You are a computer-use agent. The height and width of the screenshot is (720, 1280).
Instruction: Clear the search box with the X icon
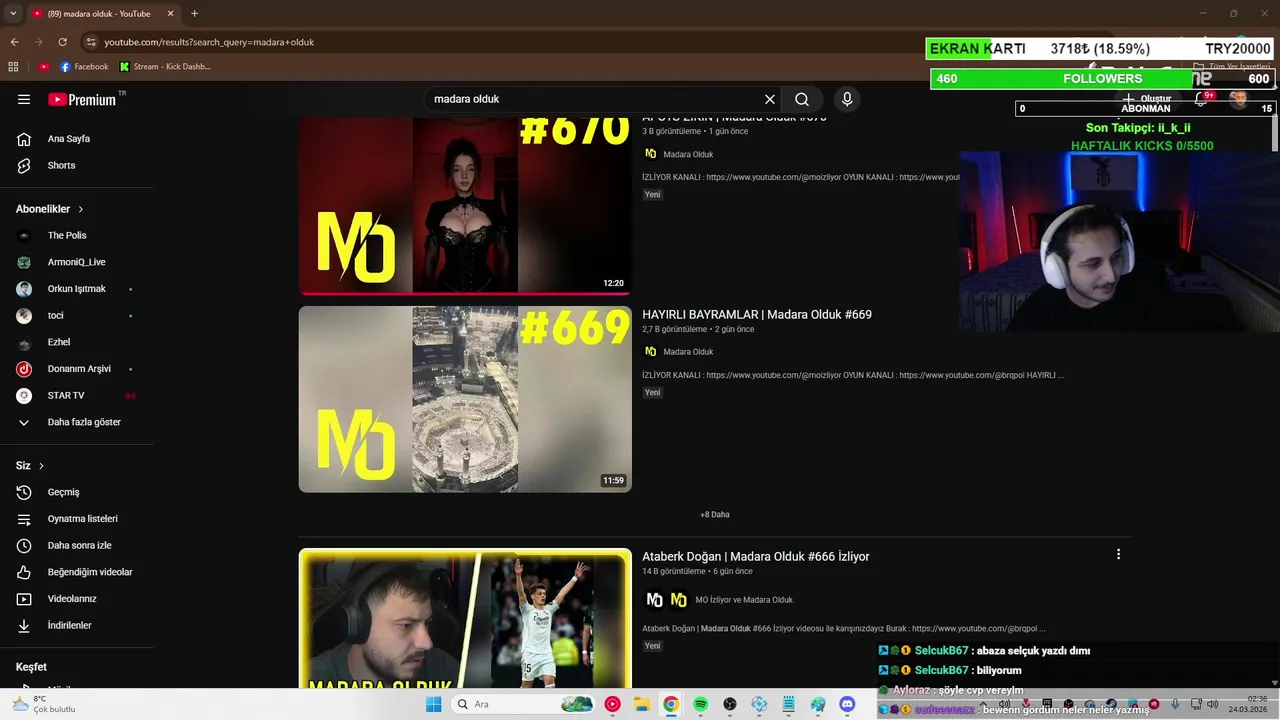(770, 99)
